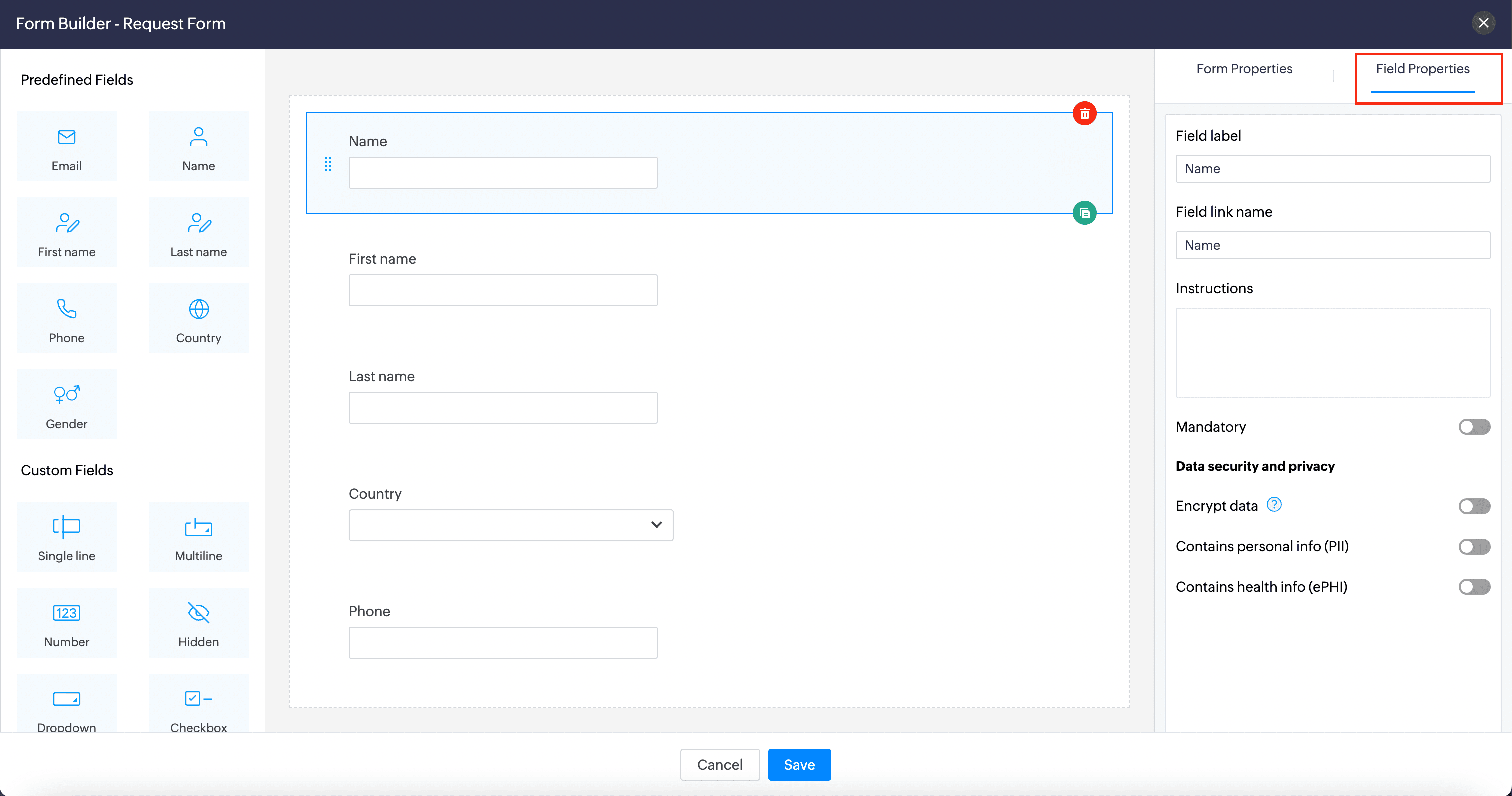The width and height of the screenshot is (1512, 796).
Task: Open the Country dropdown in the form
Action: pos(510,525)
